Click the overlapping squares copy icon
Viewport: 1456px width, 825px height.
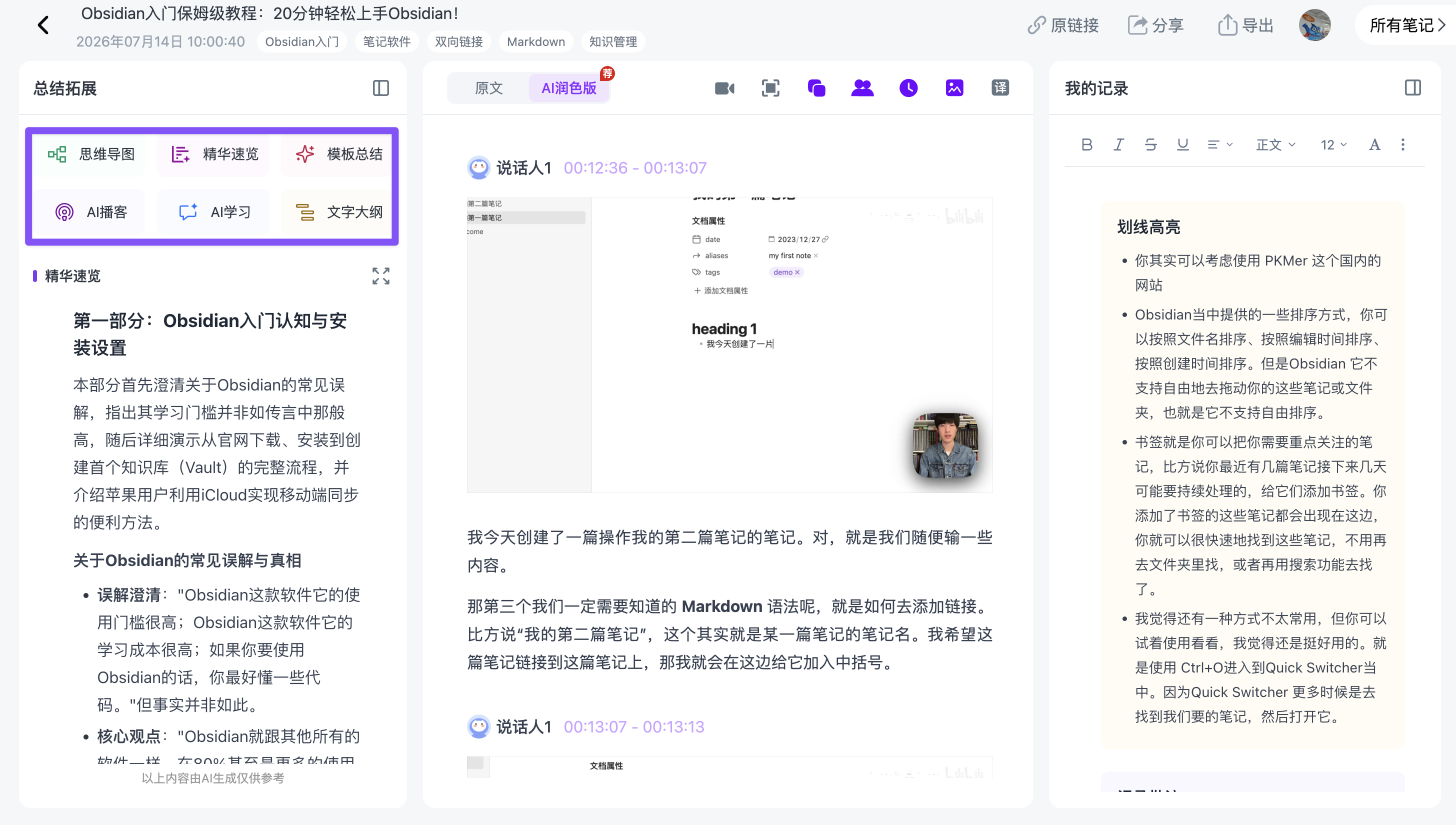coord(816,88)
